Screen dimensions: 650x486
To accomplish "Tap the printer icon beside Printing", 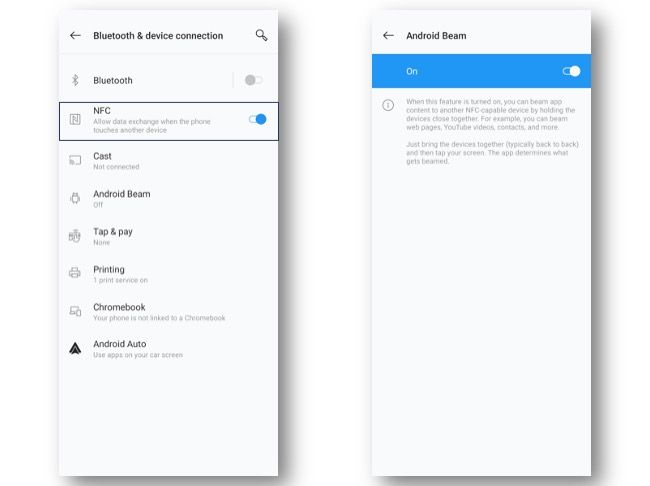I will (x=75, y=272).
